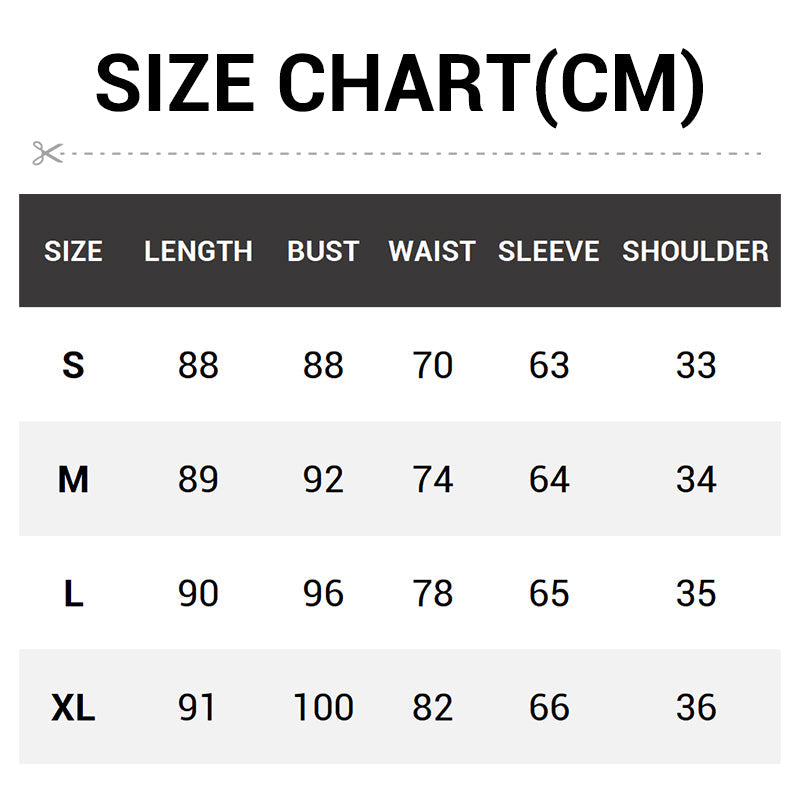
Task: Select the S waist value 70
Action: 433,366
